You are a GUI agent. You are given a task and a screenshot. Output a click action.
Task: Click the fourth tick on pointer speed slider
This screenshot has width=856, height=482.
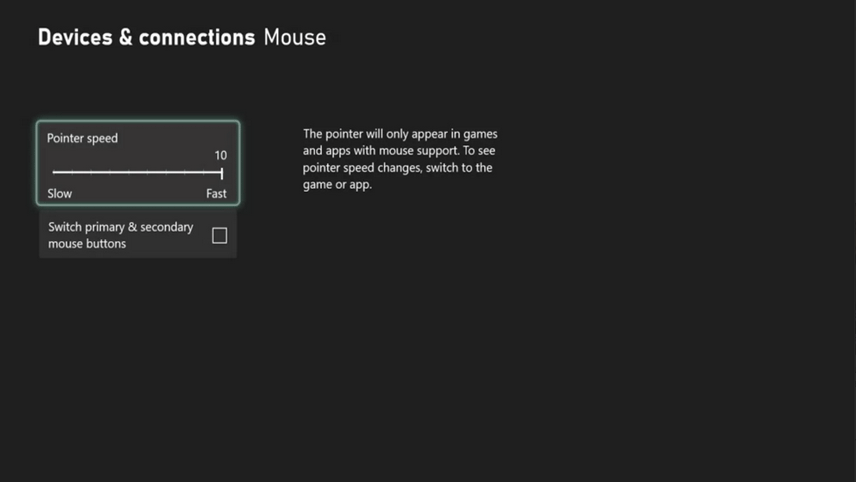(110, 172)
